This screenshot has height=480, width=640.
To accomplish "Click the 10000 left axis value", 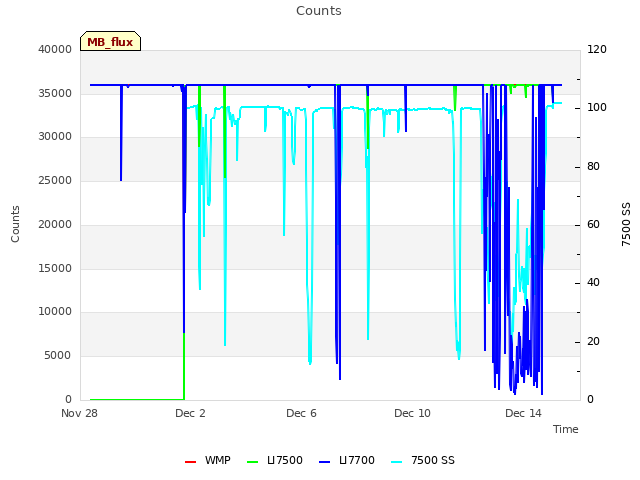I will pos(55,312).
